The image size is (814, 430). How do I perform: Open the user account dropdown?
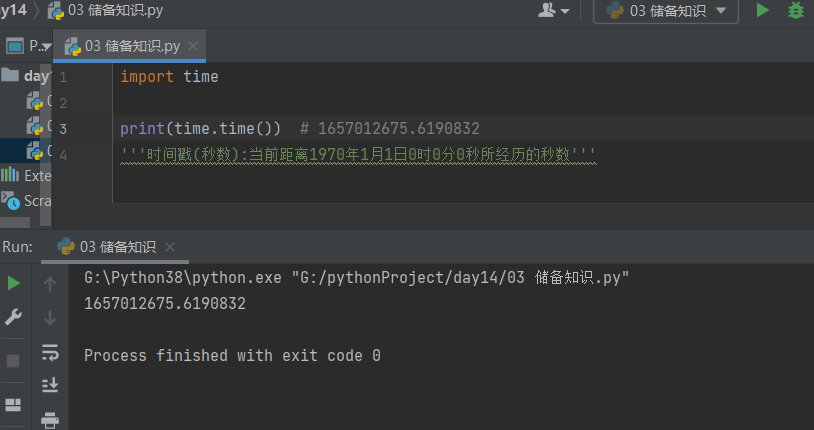pyautogui.click(x=554, y=11)
